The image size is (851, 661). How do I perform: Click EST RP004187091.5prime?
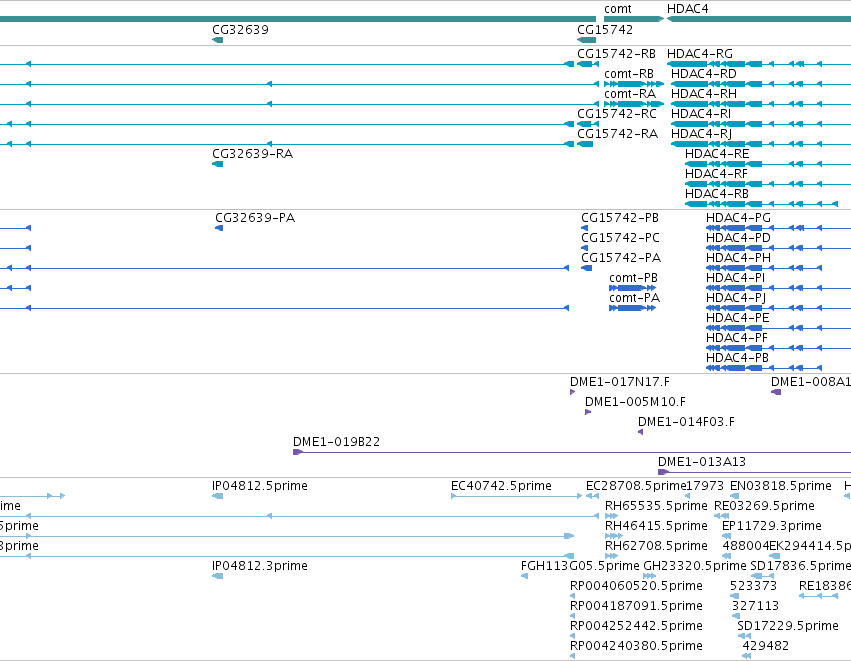point(636,607)
